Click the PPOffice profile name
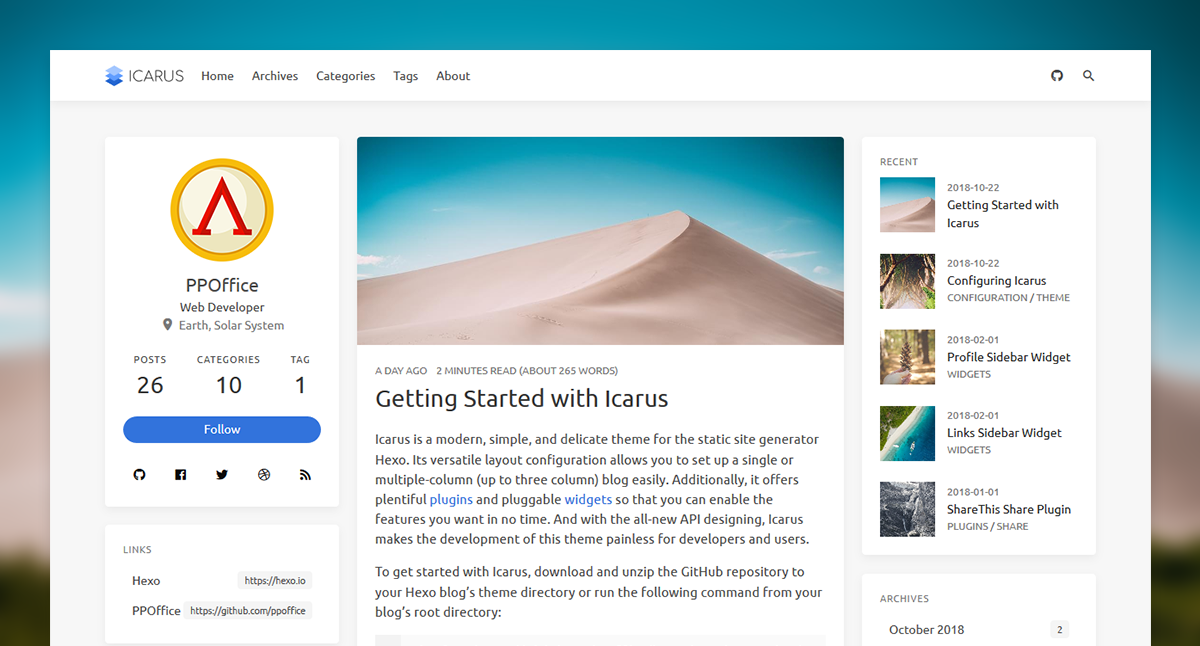Screen dimensions: 1200x646 click(x=222, y=285)
